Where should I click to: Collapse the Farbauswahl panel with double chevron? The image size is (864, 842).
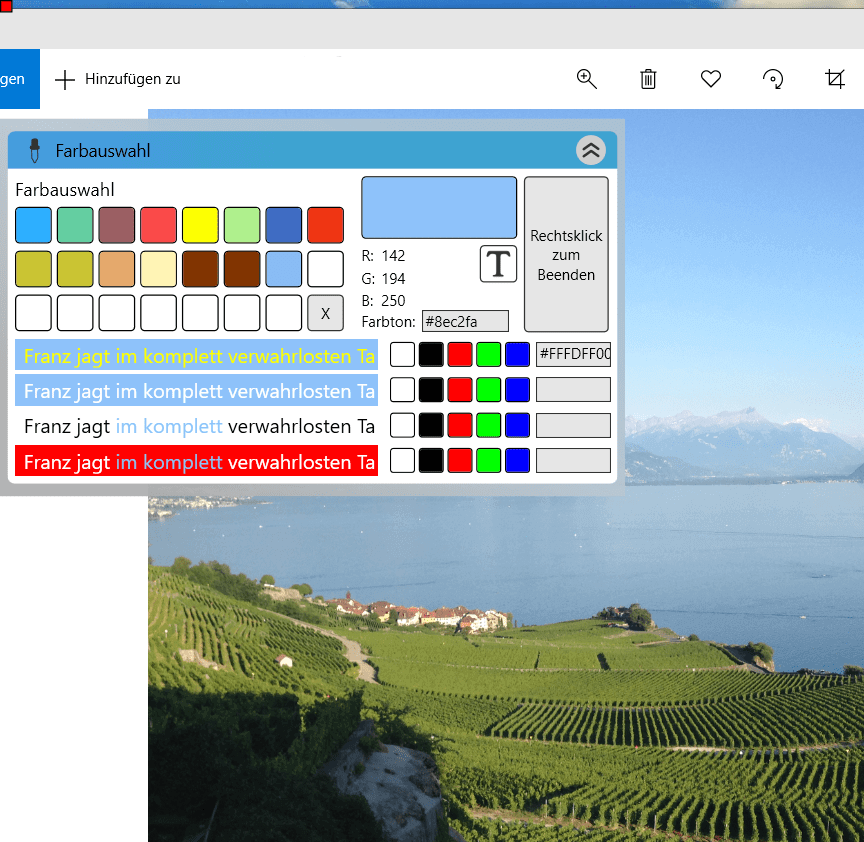[x=591, y=150]
